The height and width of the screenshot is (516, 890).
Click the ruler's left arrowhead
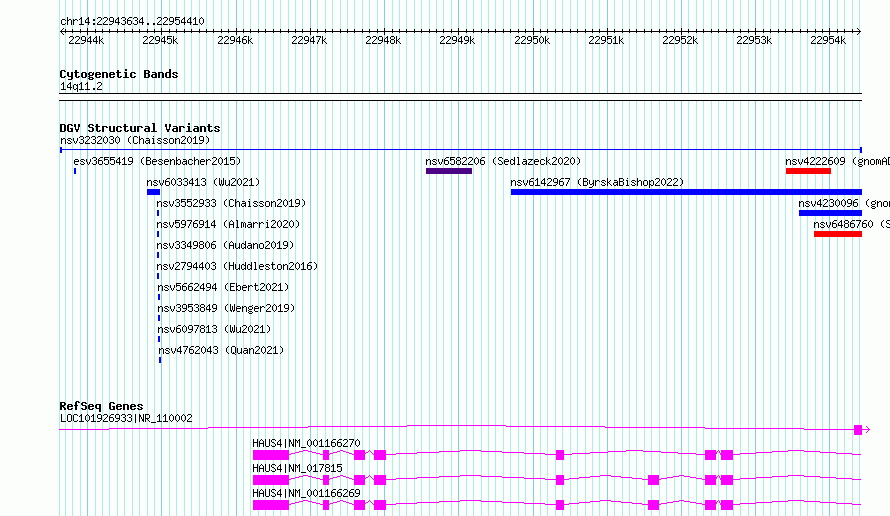62,32
